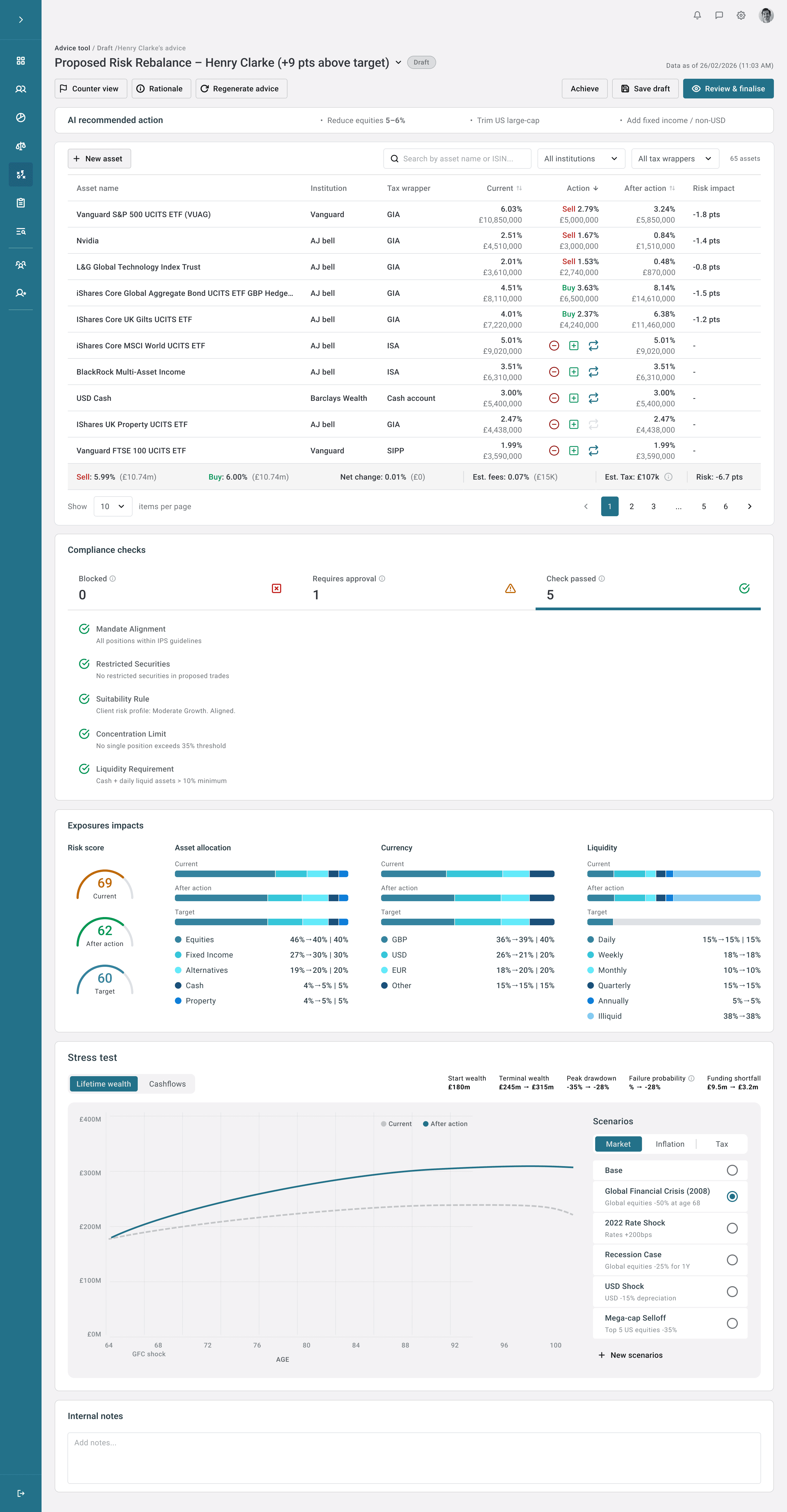Click the Est. Tax info icon
This screenshot has height=1512, width=787.
coord(668,477)
